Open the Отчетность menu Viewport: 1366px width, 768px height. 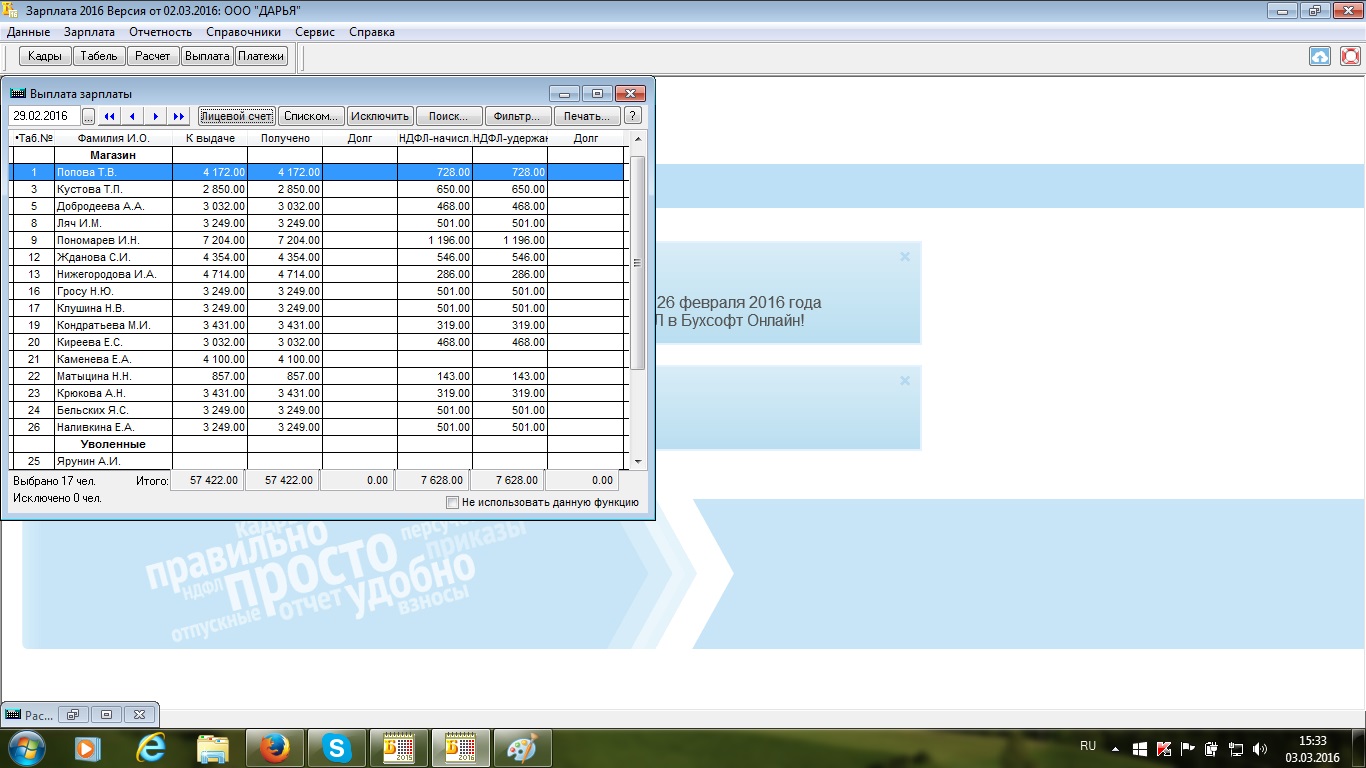tap(160, 32)
